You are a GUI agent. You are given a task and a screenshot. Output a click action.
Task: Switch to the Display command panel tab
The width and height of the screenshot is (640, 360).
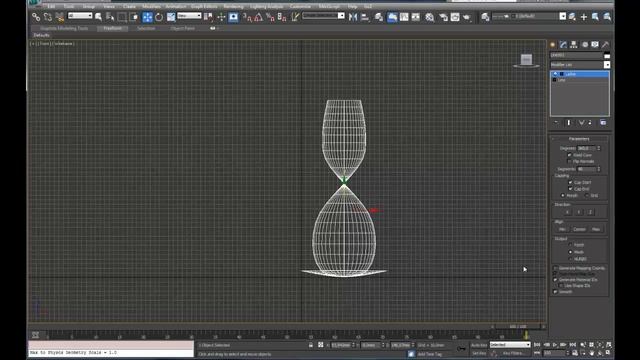click(595, 44)
